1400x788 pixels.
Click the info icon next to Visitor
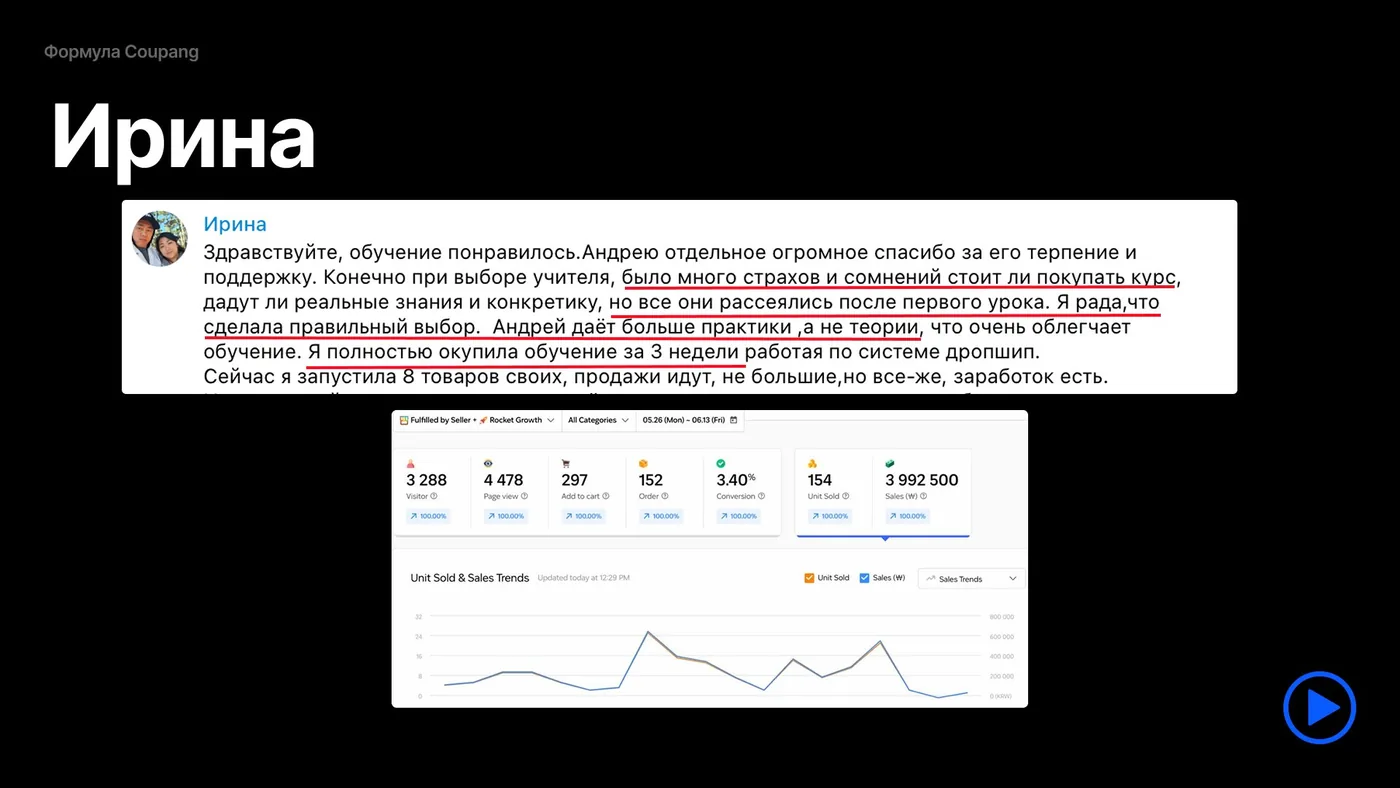(x=434, y=496)
